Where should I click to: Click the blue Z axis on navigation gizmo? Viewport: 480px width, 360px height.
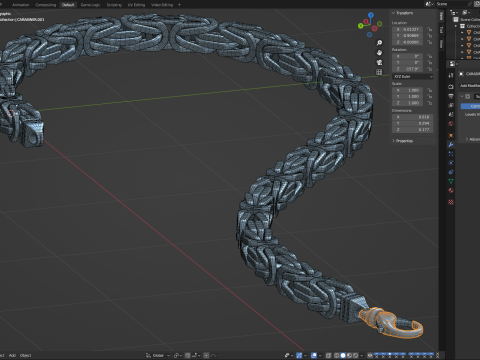click(371, 15)
